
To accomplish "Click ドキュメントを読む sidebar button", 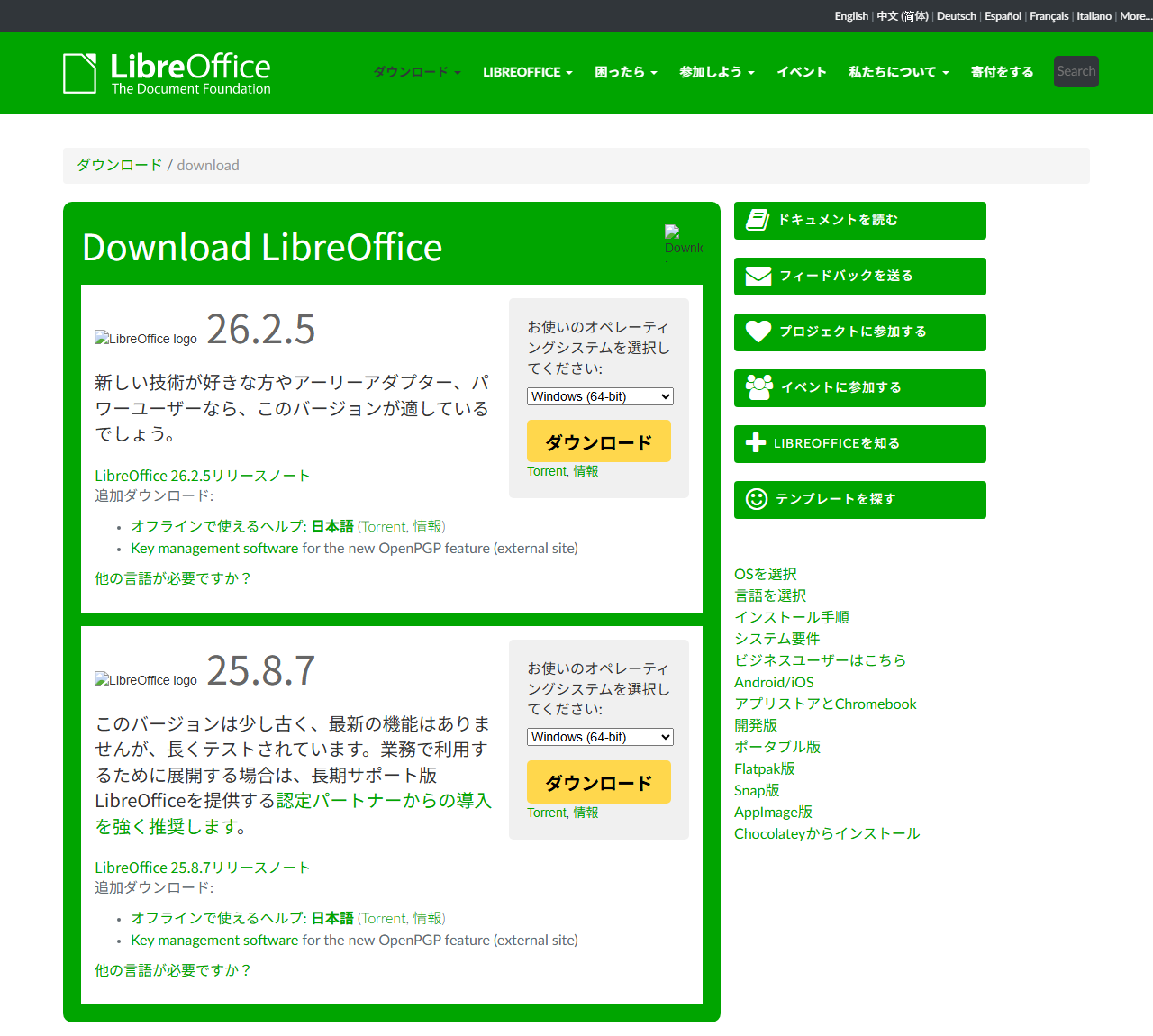I will pos(860,221).
